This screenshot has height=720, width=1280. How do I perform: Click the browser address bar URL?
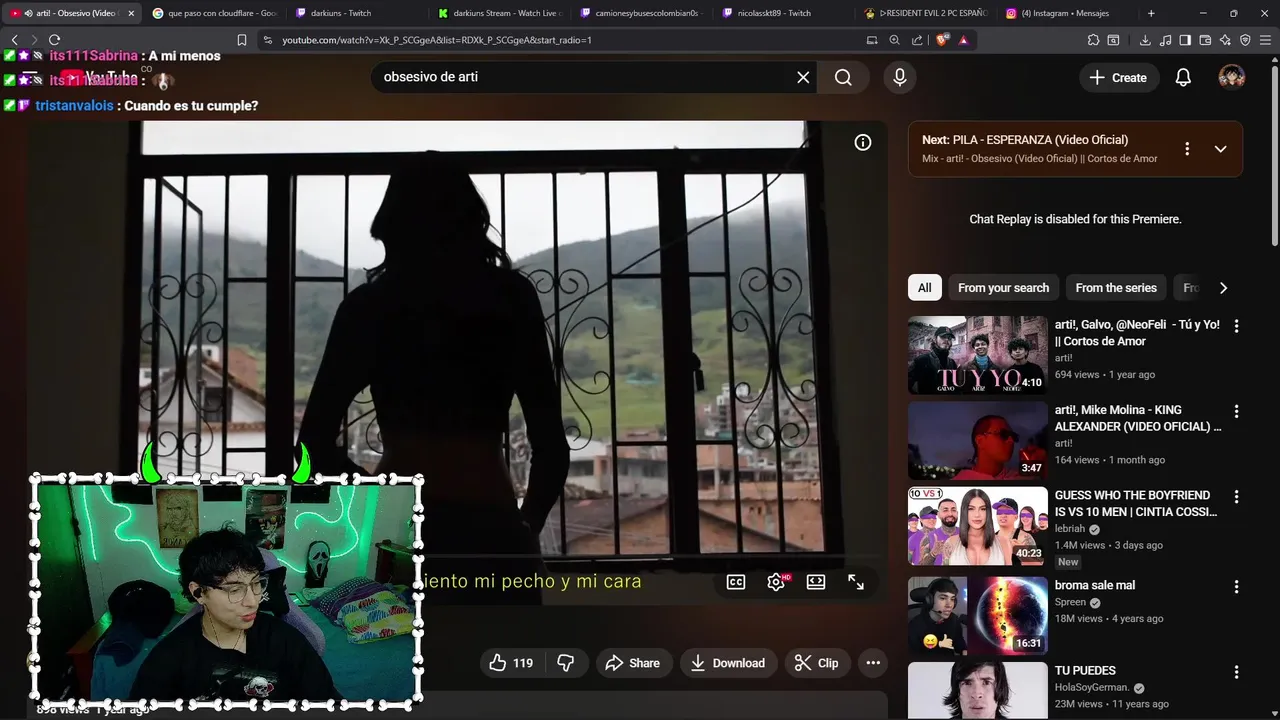tap(437, 40)
